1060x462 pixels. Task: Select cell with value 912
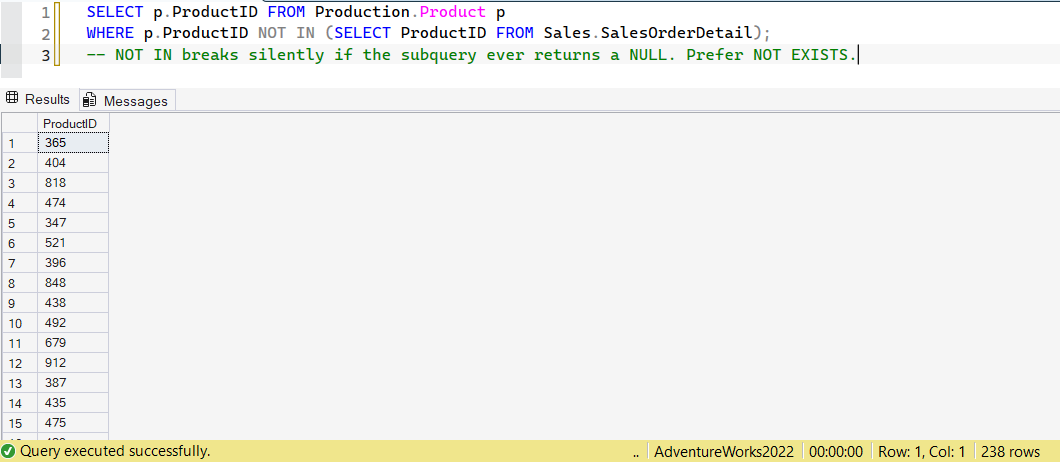(73, 363)
